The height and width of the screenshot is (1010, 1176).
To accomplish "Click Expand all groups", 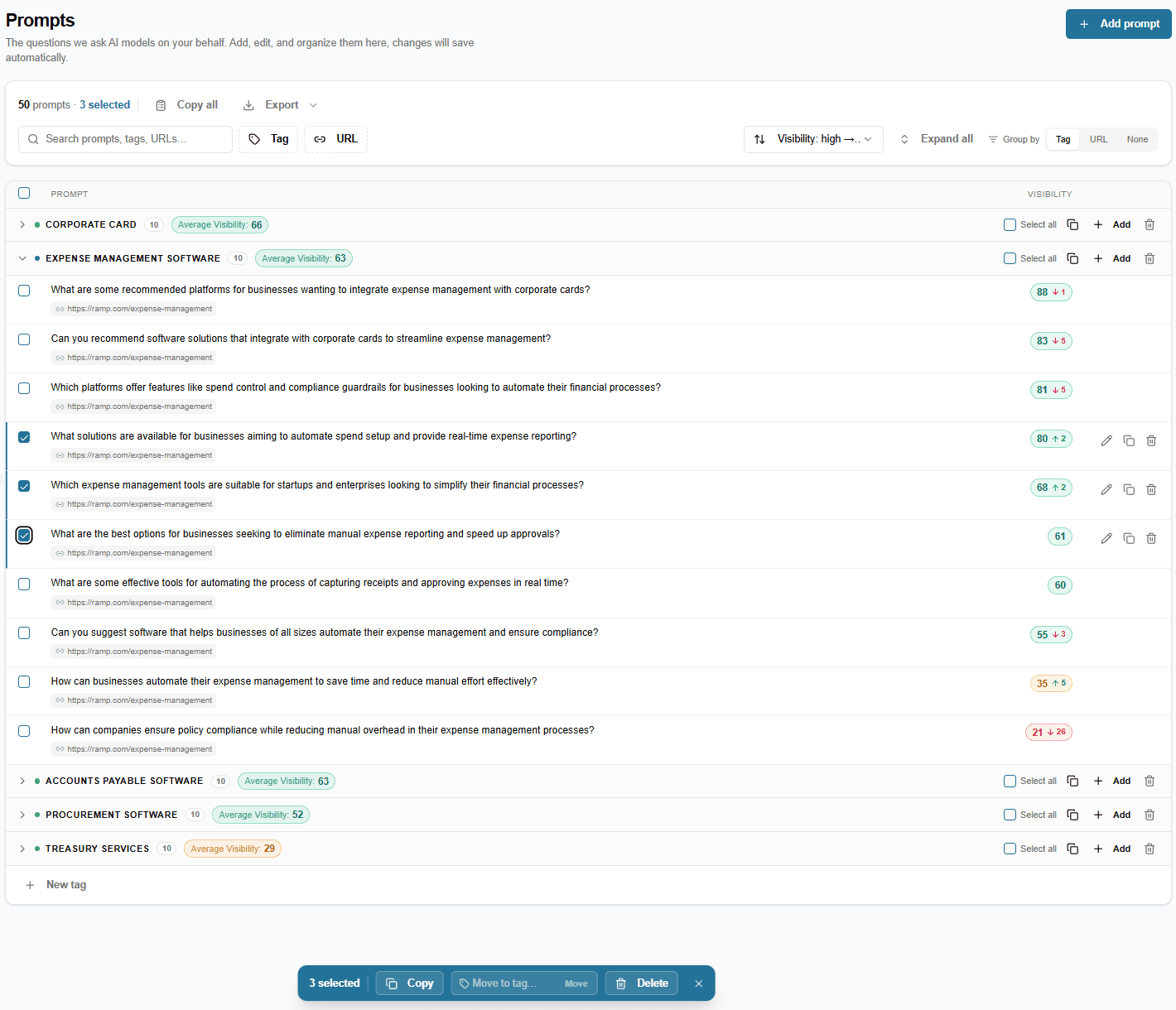I will pyautogui.click(x=937, y=139).
